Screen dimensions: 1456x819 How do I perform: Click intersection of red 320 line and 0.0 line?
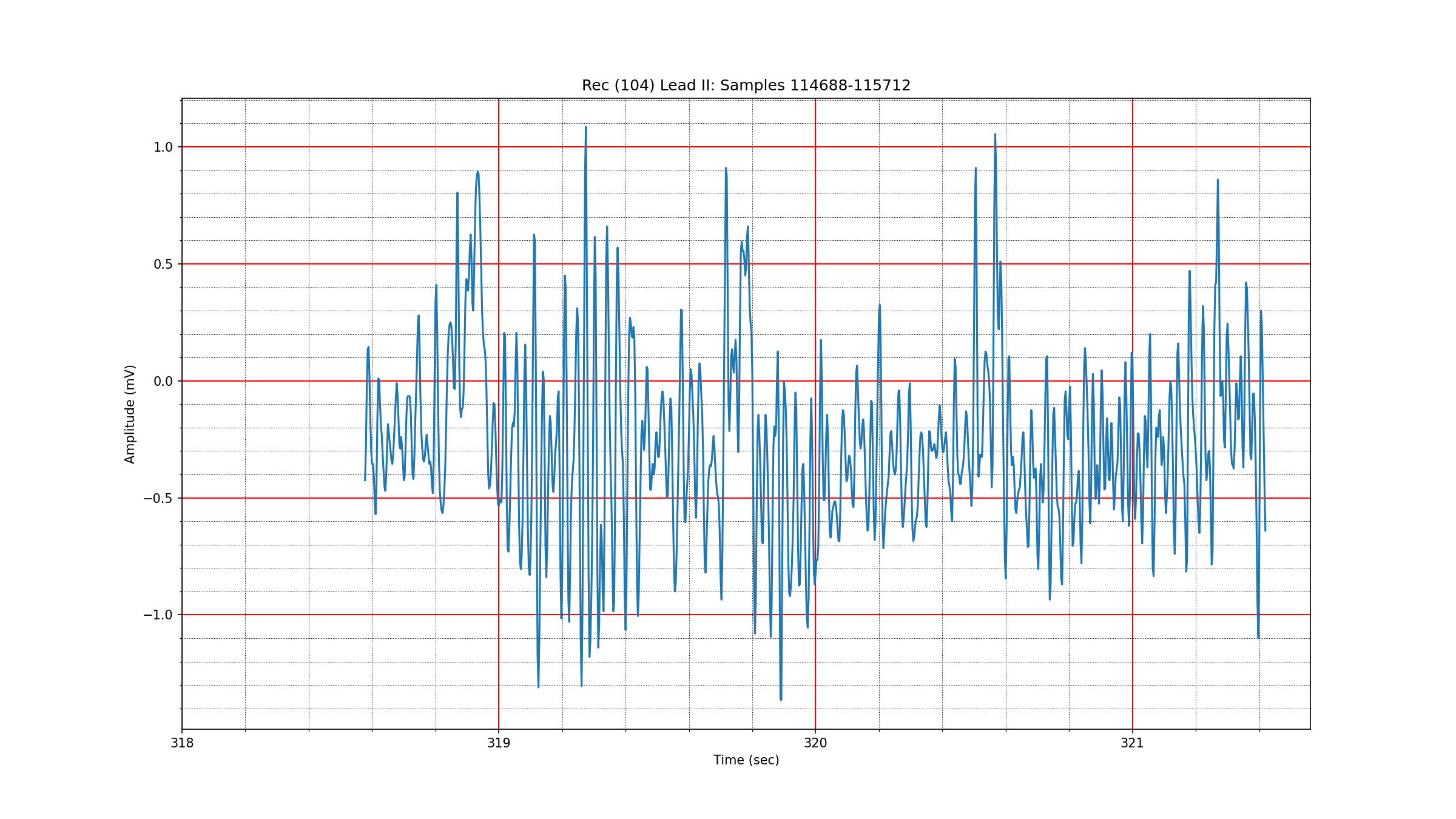click(815, 381)
